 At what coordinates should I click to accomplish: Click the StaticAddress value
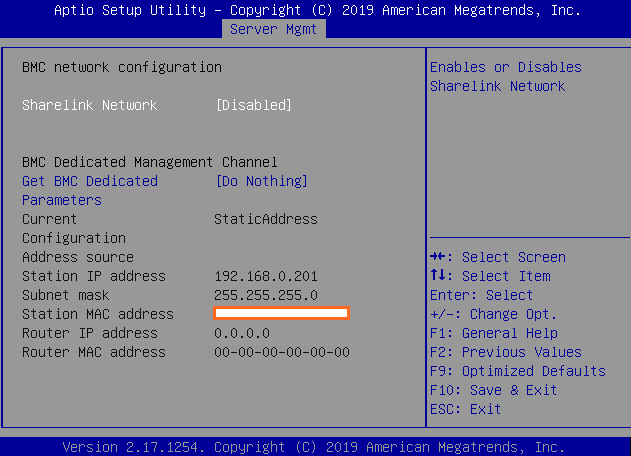(x=266, y=219)
